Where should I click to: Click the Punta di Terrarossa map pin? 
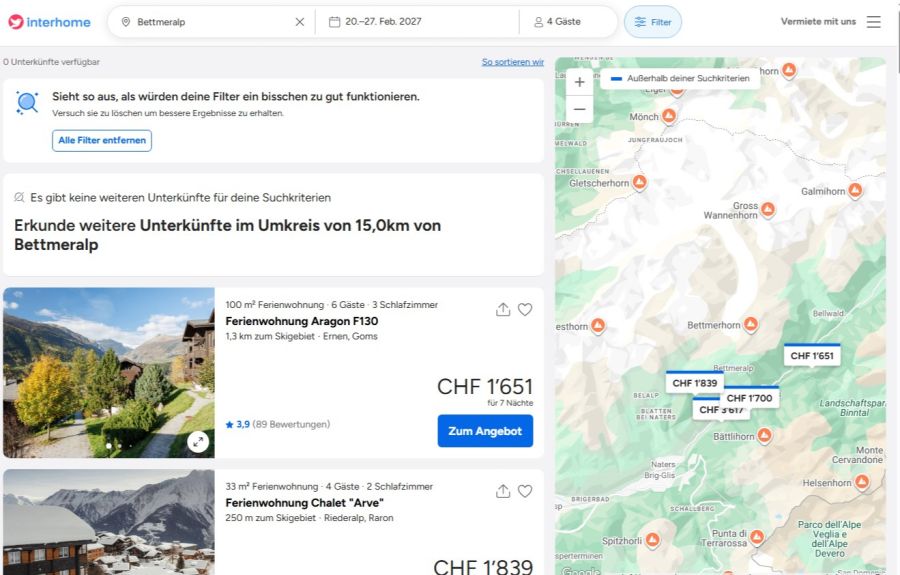tap(757, 537)
